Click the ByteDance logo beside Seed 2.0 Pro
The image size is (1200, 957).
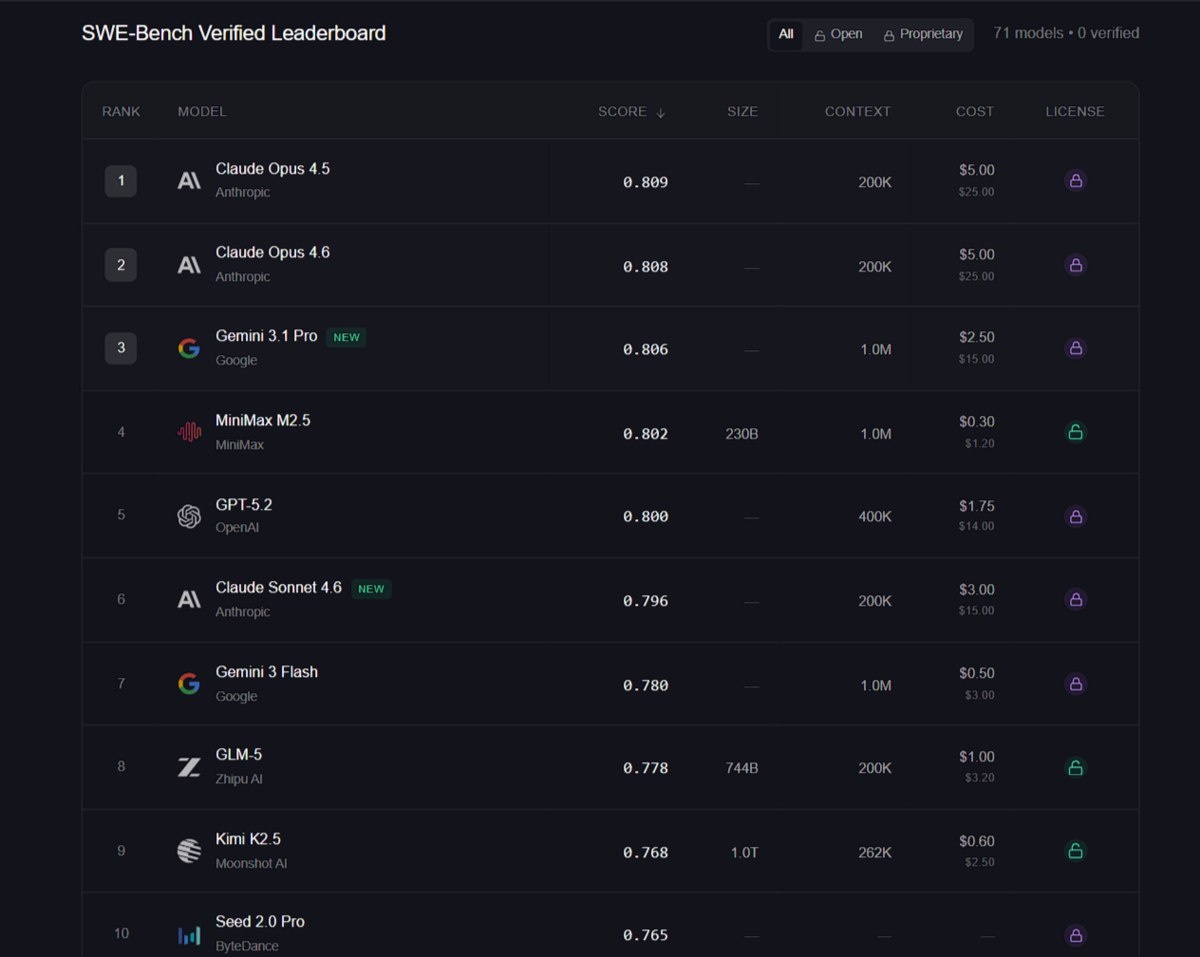click(x=188, y=935)
